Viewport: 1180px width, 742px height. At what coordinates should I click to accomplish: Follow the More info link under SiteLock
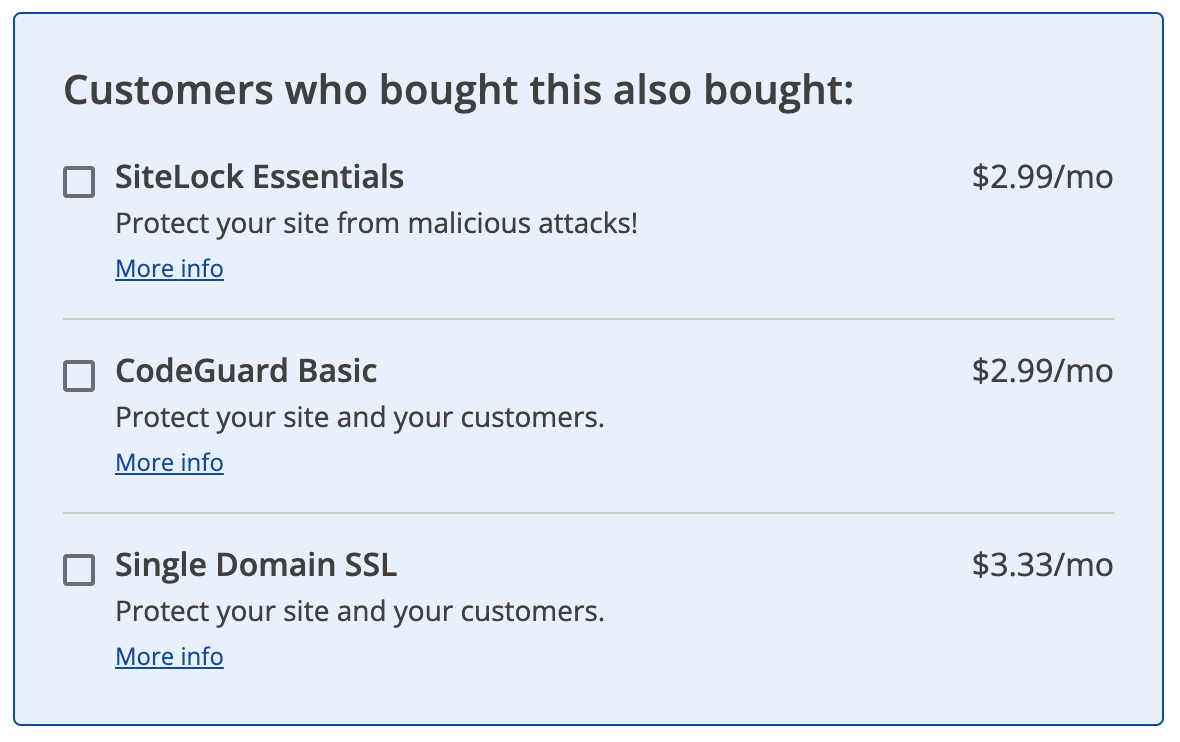click(x=169, y=268)
